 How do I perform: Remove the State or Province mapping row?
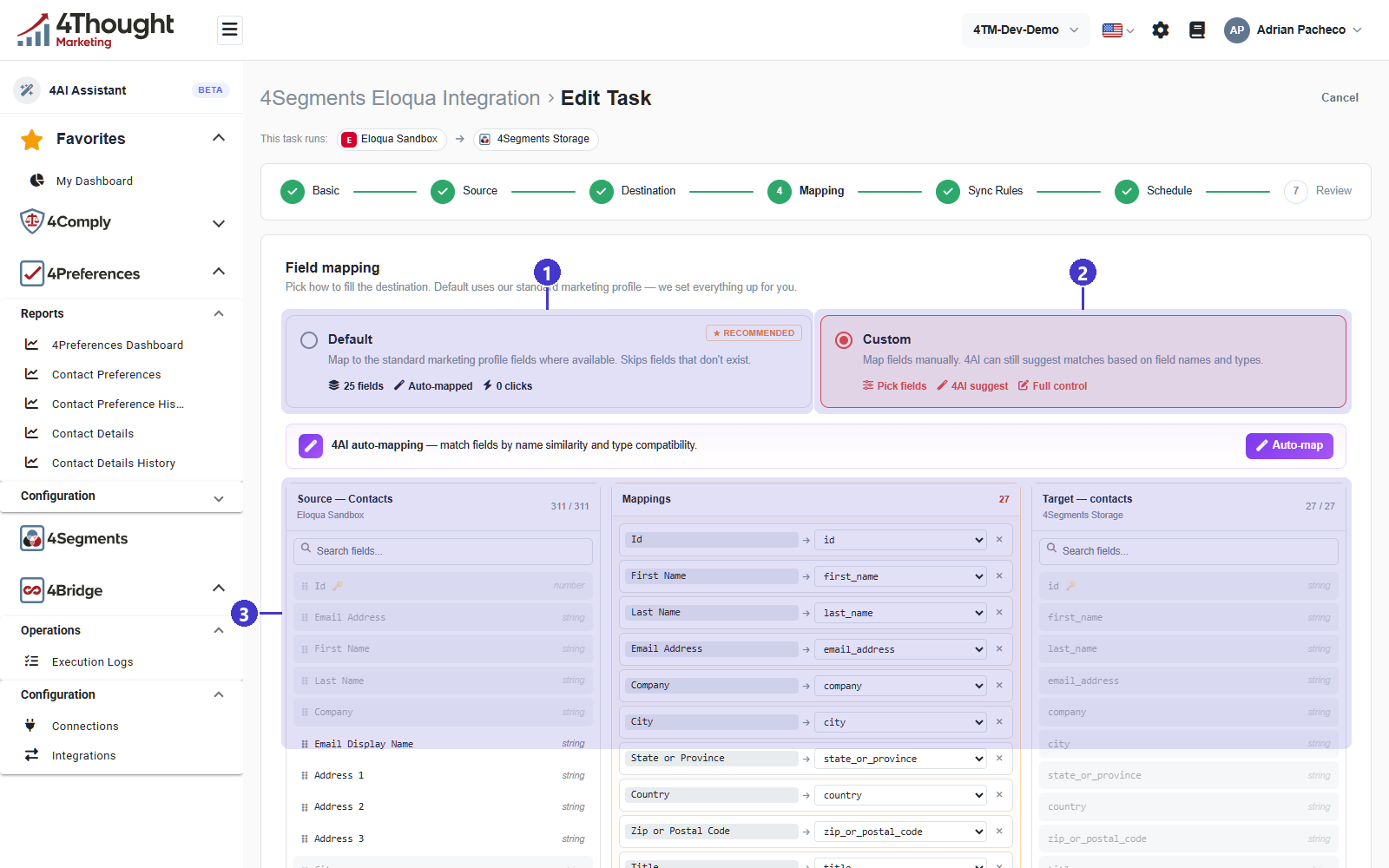point(999,759)
